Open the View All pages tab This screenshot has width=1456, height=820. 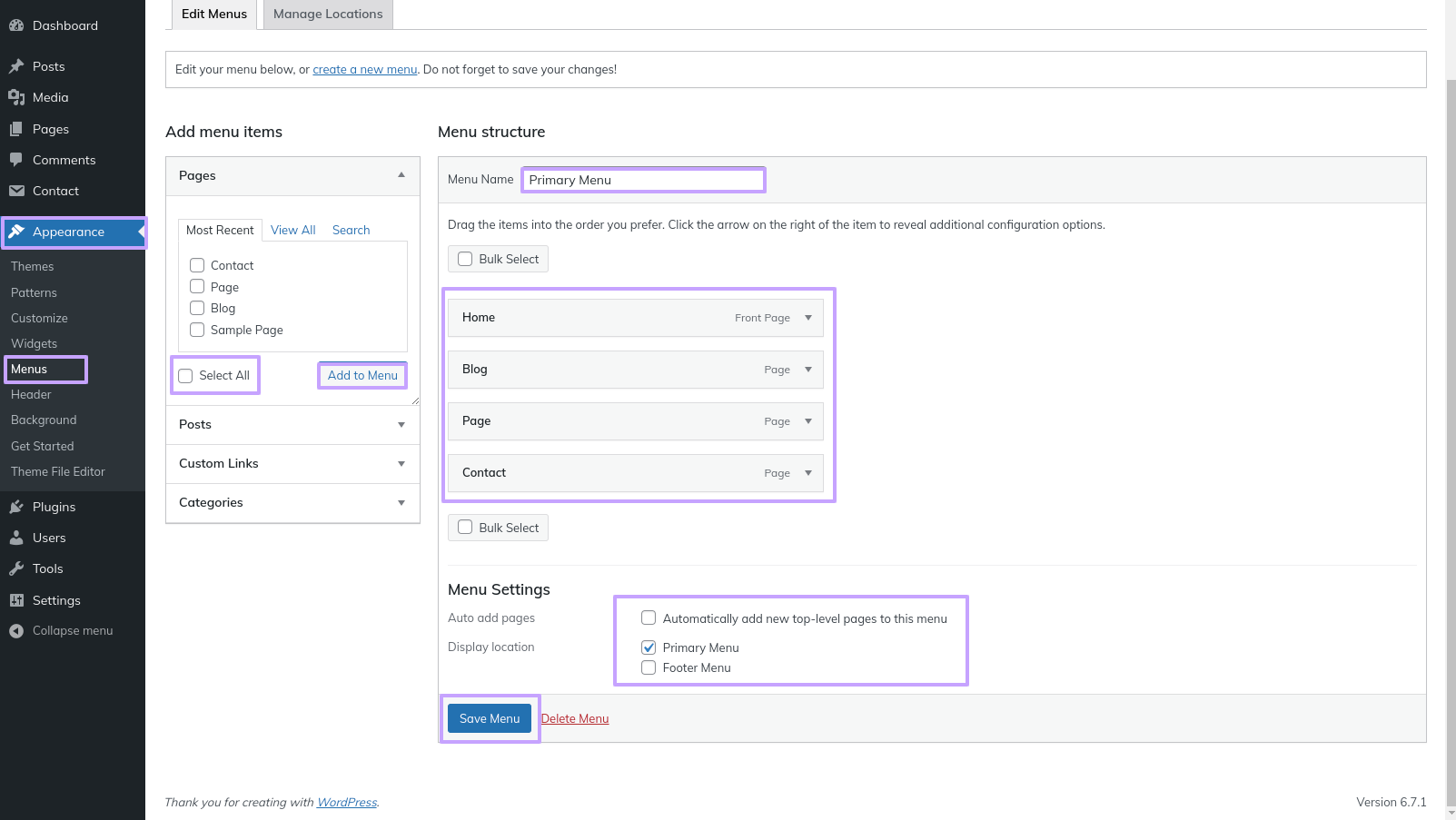pos(292,230)
